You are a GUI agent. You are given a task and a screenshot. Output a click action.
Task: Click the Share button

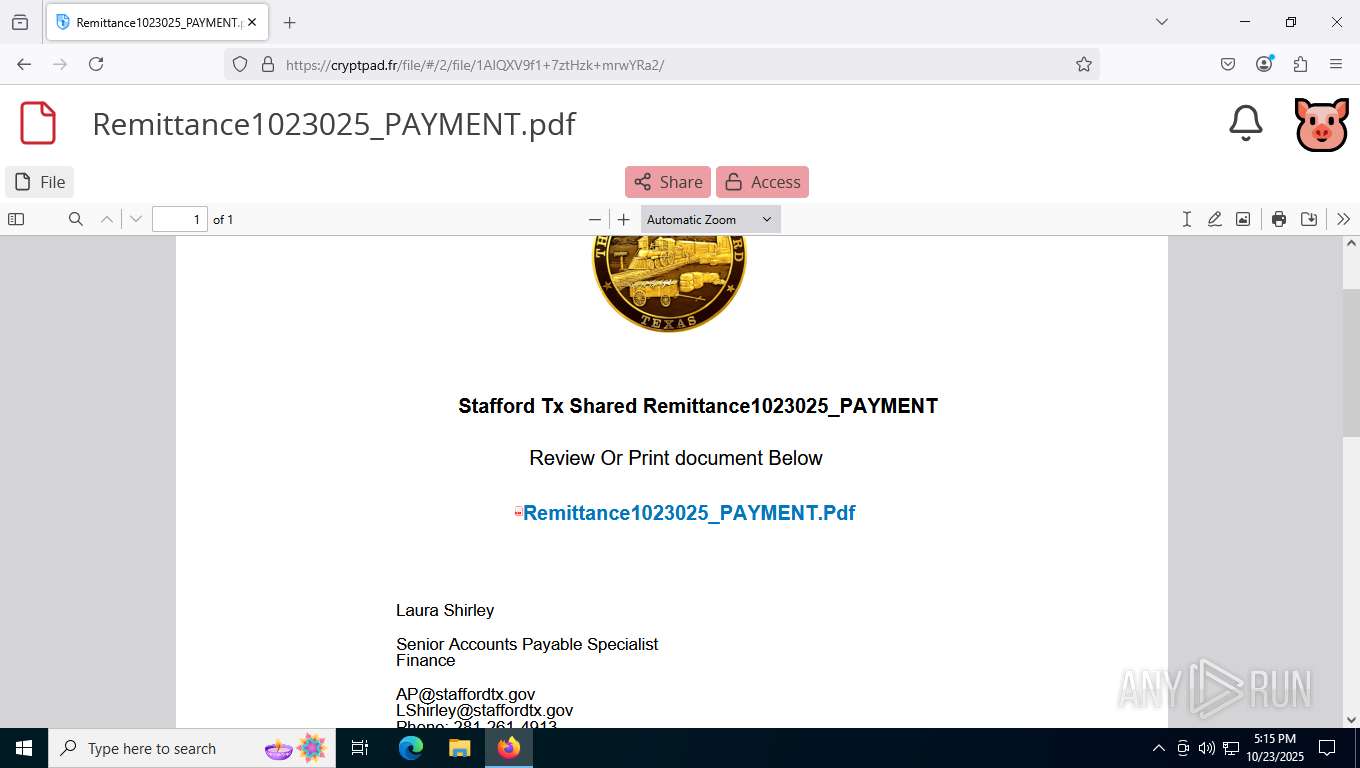[x=668, y=182]
